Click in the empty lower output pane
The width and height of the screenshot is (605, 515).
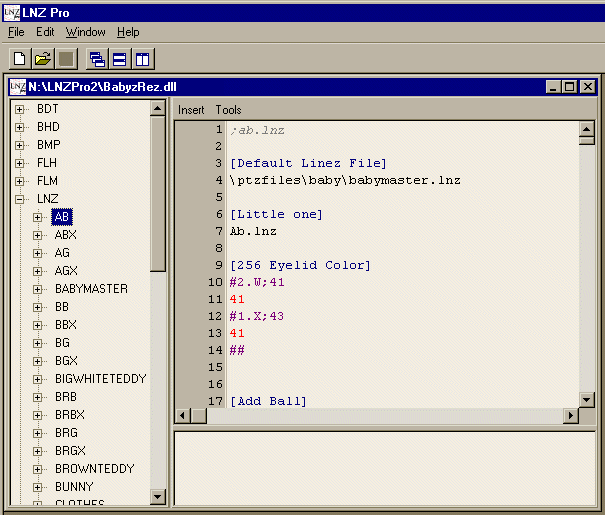[385, 468]
